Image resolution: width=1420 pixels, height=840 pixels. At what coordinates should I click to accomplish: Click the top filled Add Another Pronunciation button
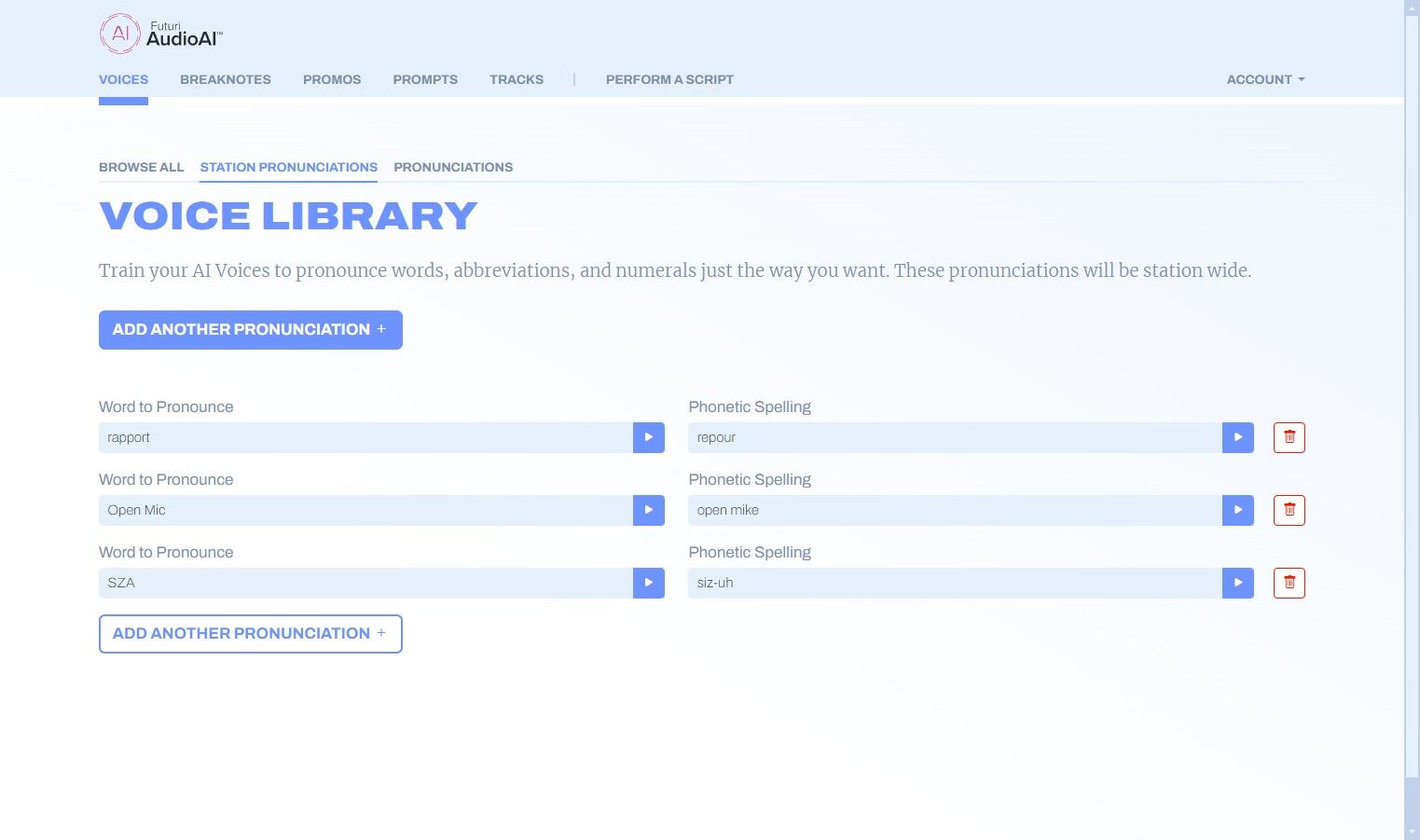[x=250, y=330]
